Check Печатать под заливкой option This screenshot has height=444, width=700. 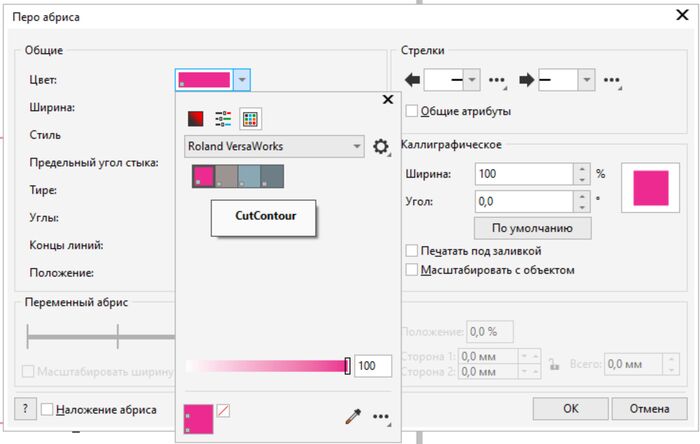(x=412, y=250)
